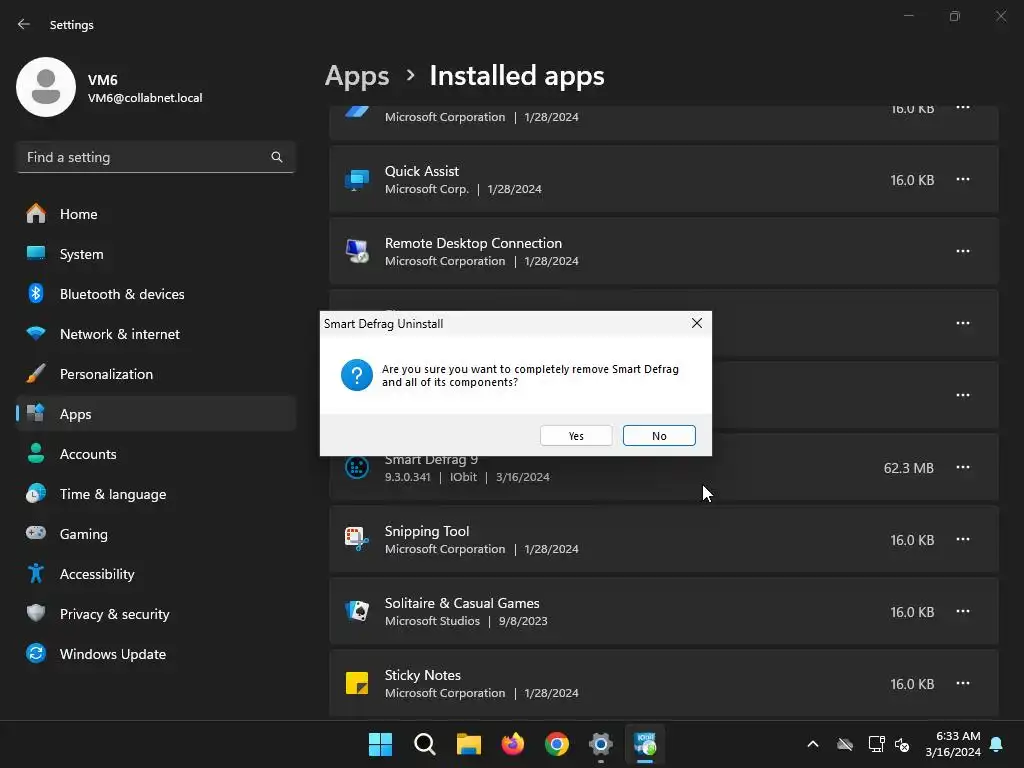Open taskbar Search
Screen dimensions: 1024x768
pyautogui.click(x=424, y=744)
